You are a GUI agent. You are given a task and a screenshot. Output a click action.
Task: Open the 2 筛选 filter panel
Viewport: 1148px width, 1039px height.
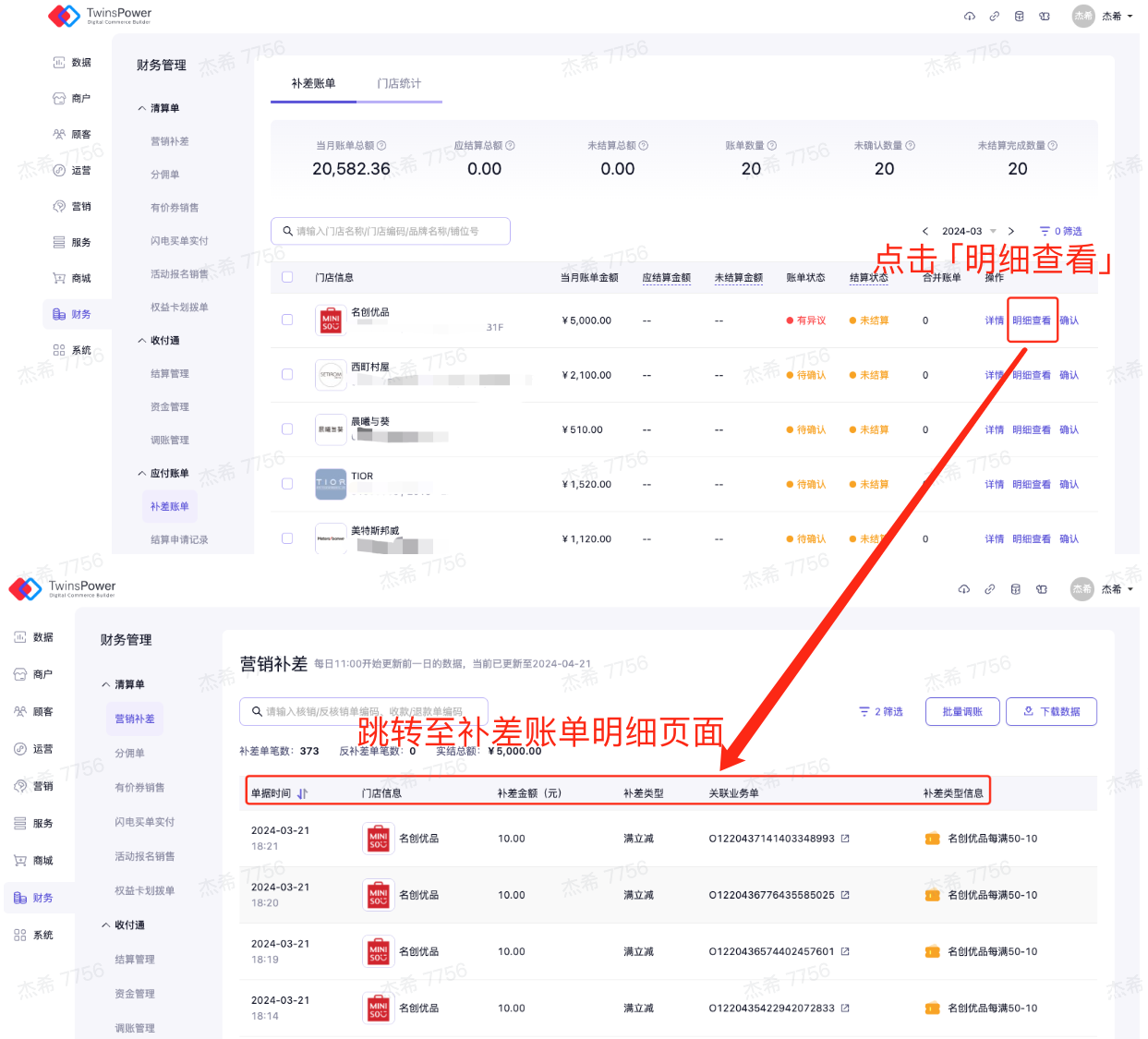[x=881, y=712]
